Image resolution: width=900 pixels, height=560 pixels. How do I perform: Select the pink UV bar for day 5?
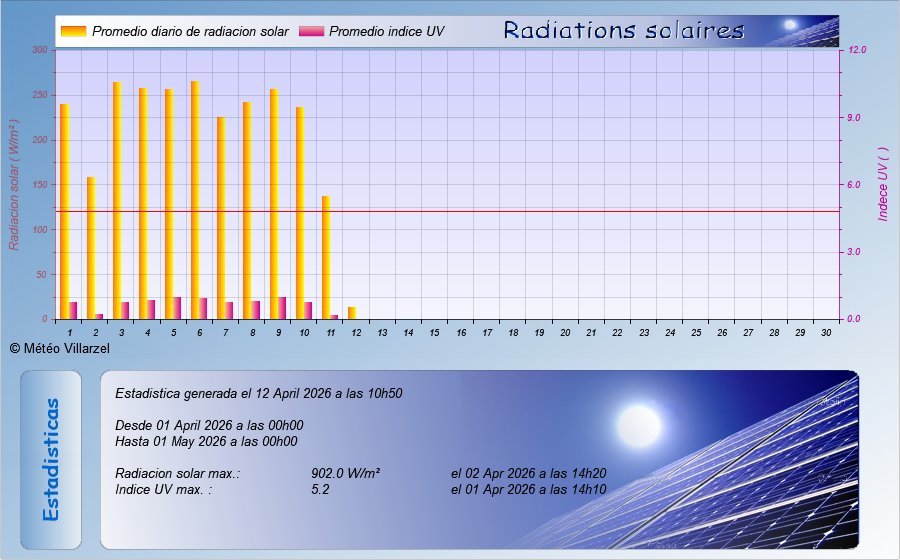[x=177, y=308]
